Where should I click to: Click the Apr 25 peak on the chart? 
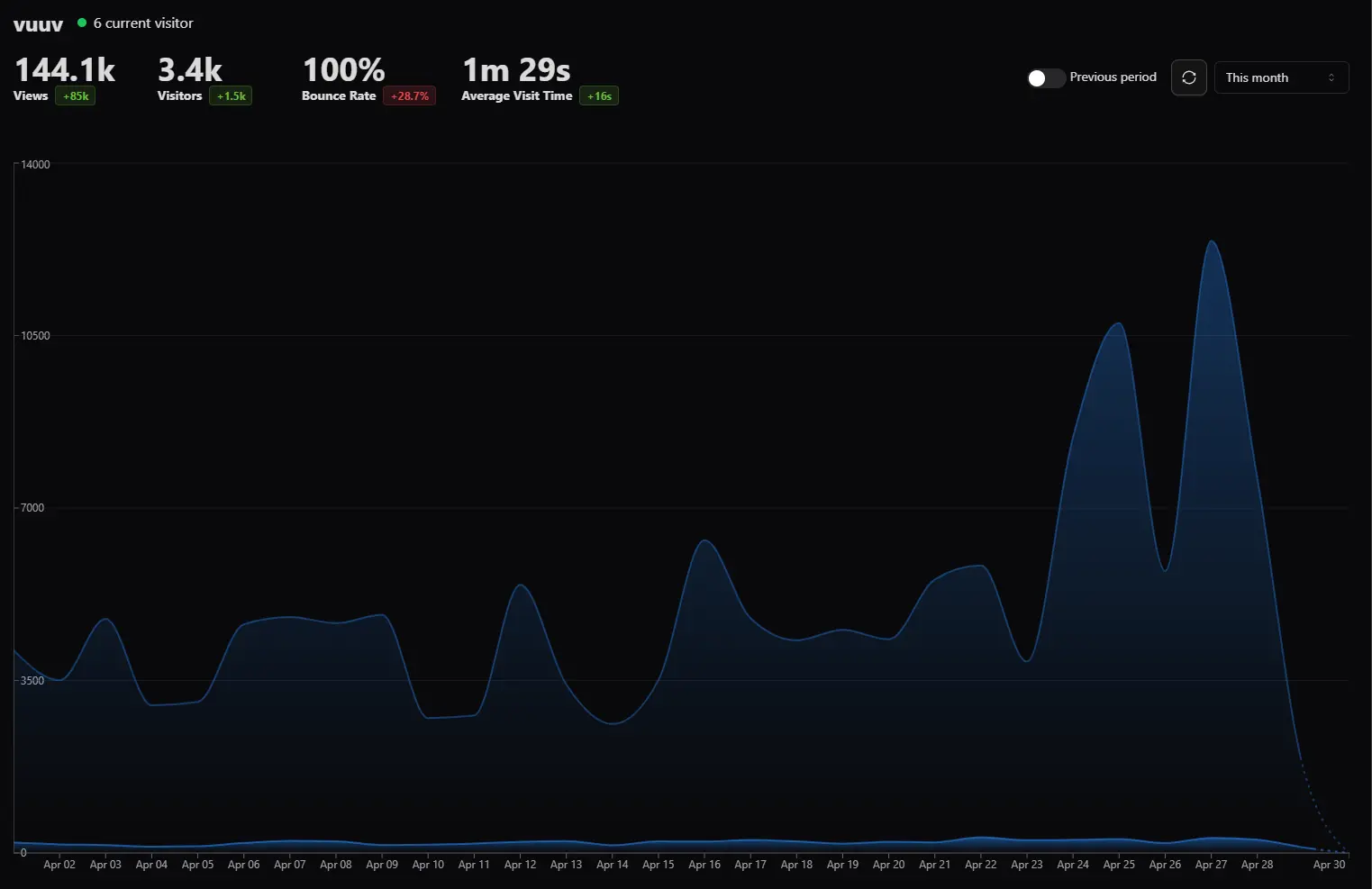coord(1118,323)
